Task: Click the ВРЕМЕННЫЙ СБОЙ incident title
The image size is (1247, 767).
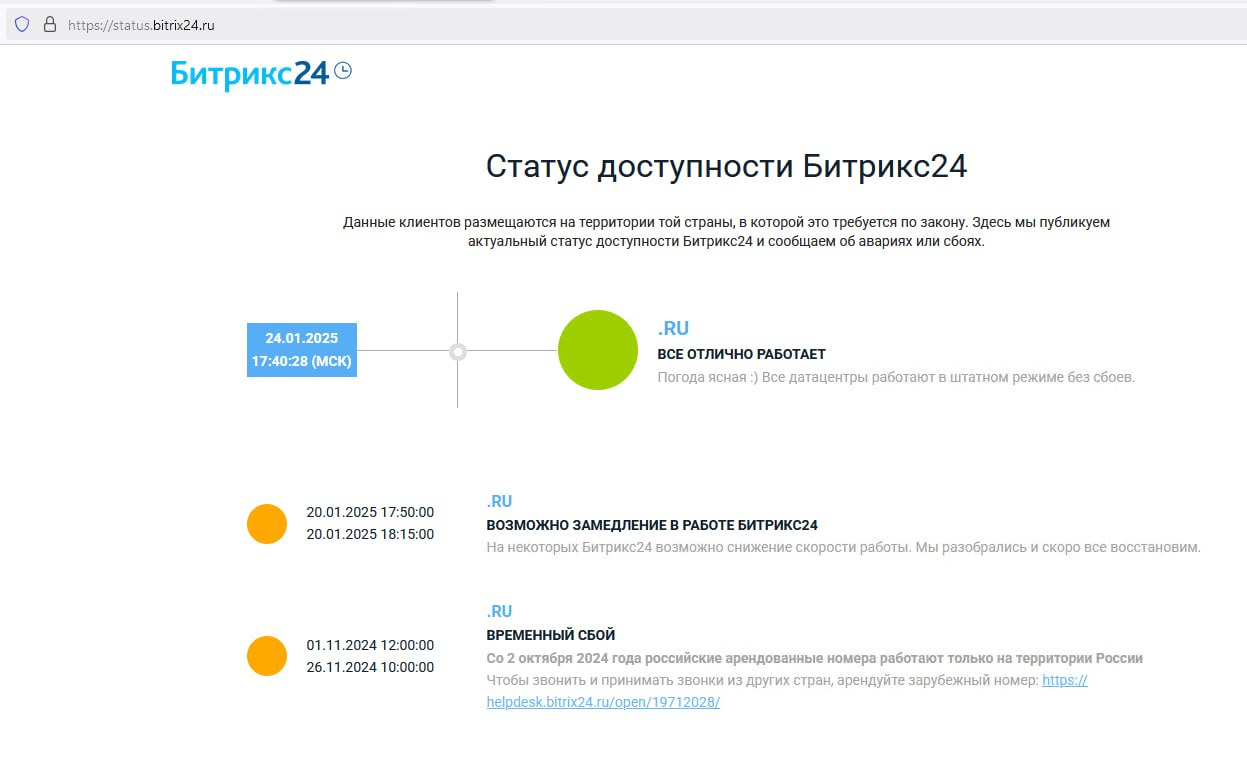Action: 551,635
